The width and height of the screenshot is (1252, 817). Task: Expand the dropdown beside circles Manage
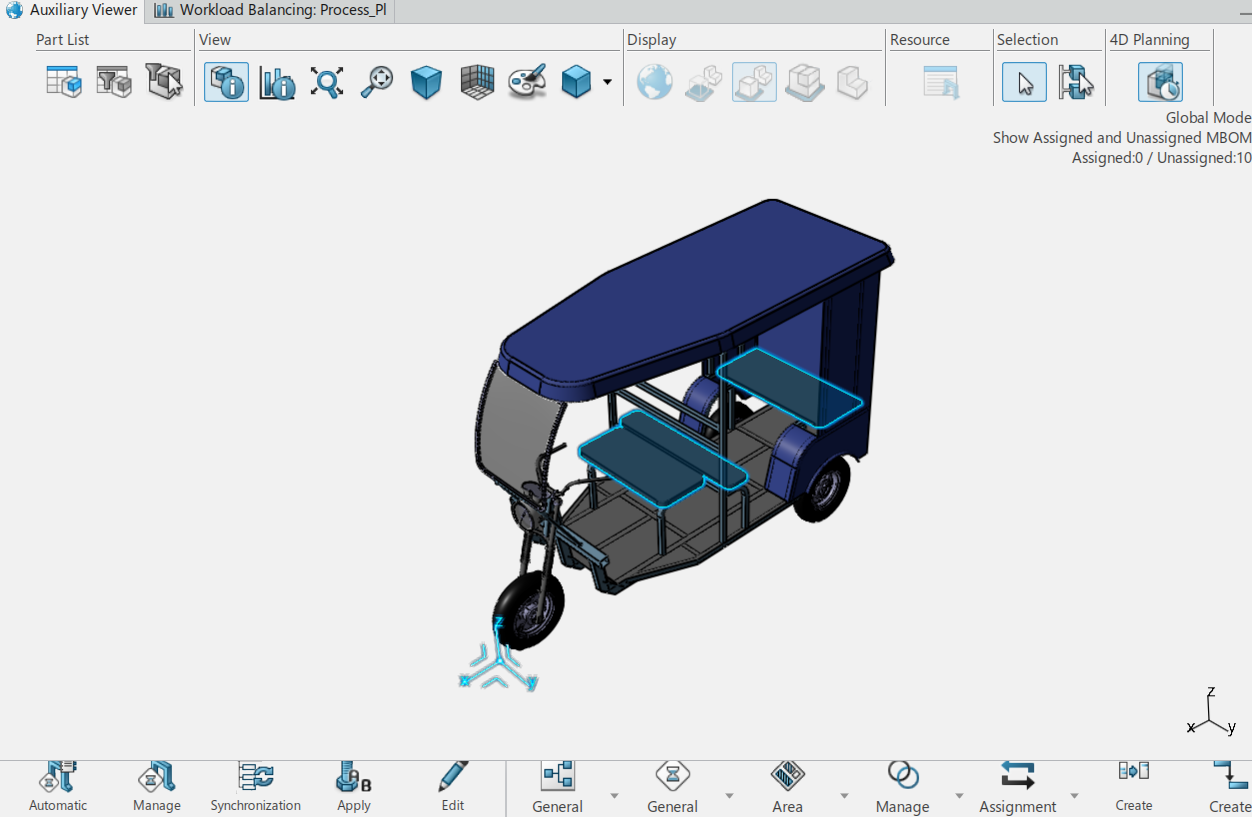[x=959, y=796]
